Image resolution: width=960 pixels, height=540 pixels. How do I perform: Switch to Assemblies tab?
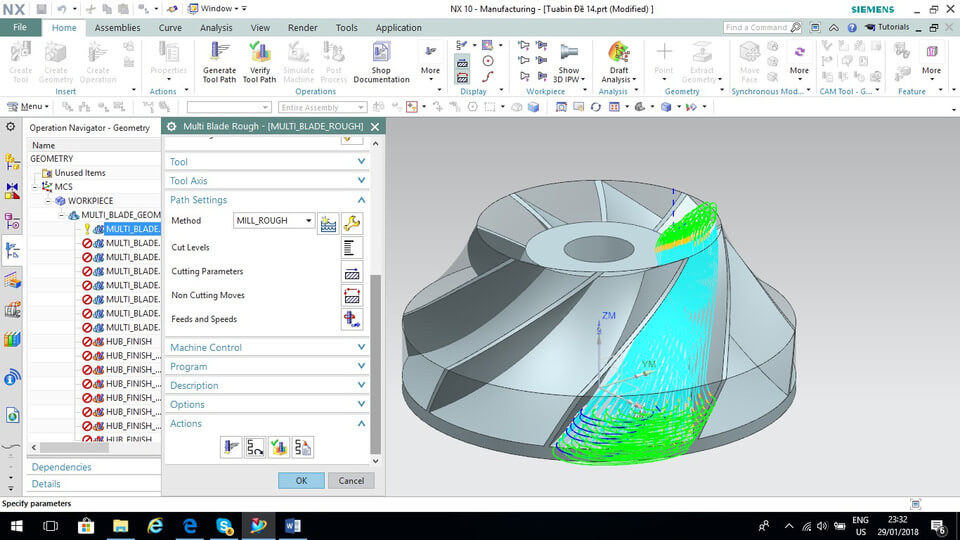117,28
